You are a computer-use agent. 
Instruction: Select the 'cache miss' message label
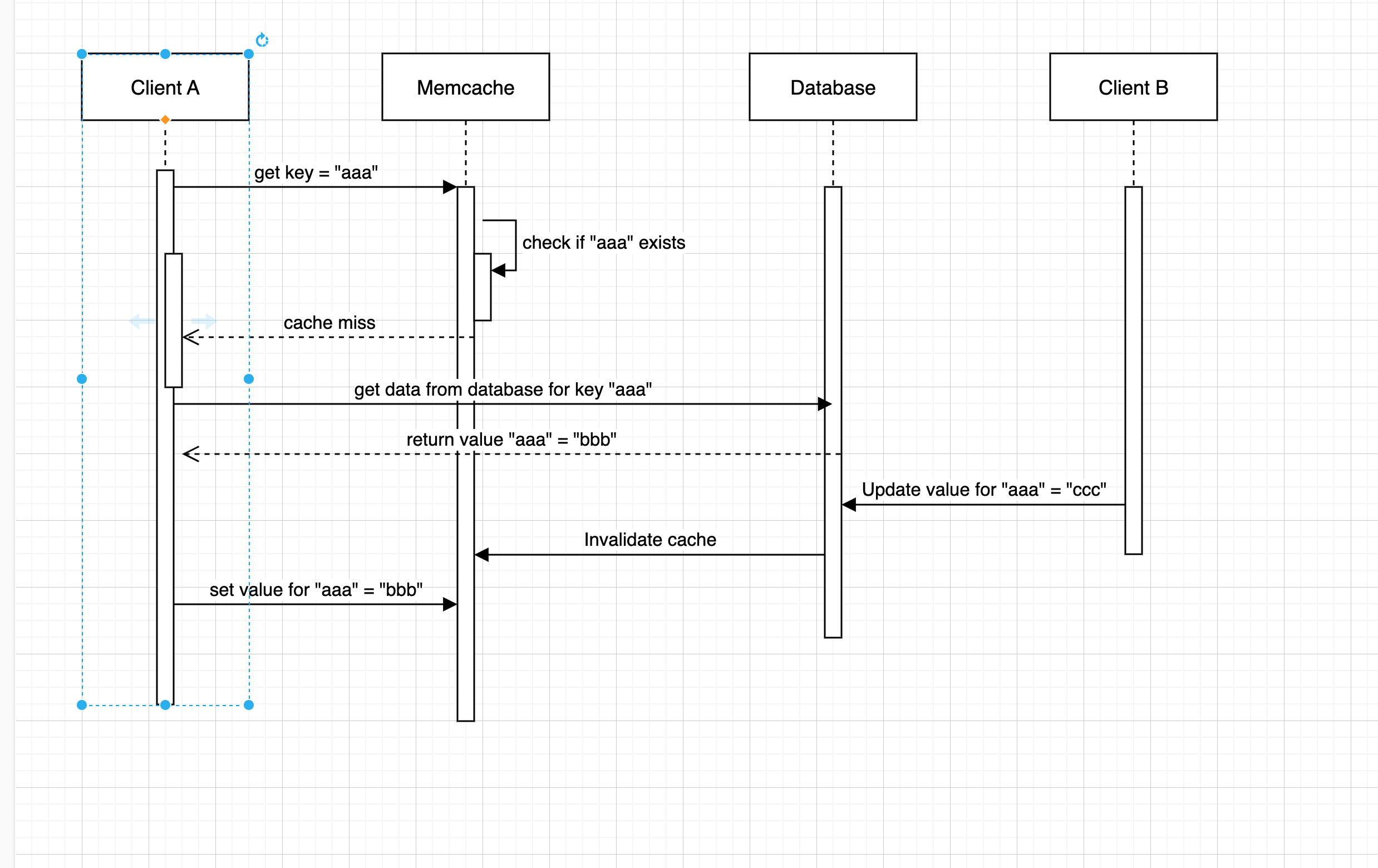point(329,323)
